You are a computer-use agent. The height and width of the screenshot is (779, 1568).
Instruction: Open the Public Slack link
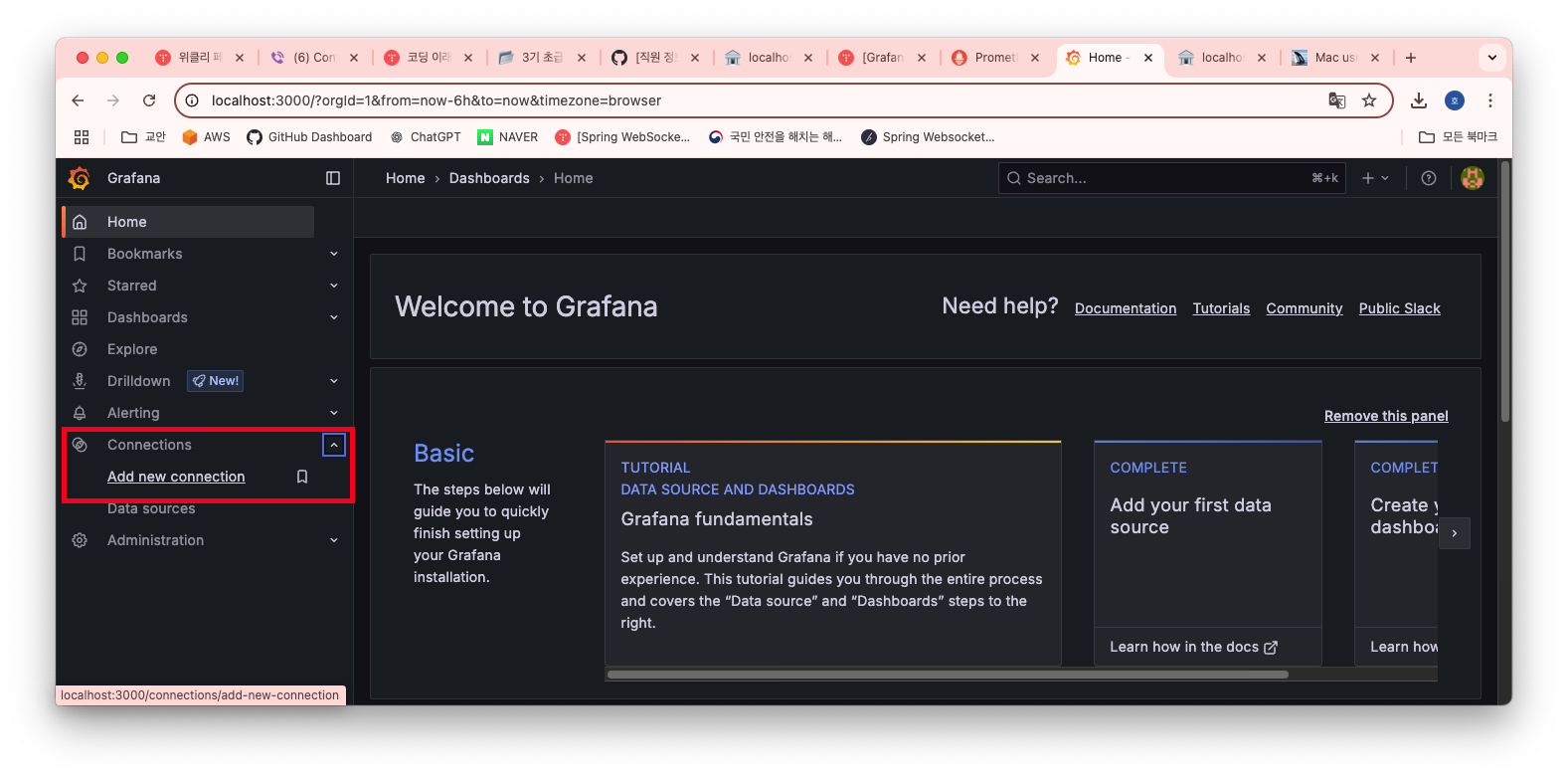pos(1400,308)
